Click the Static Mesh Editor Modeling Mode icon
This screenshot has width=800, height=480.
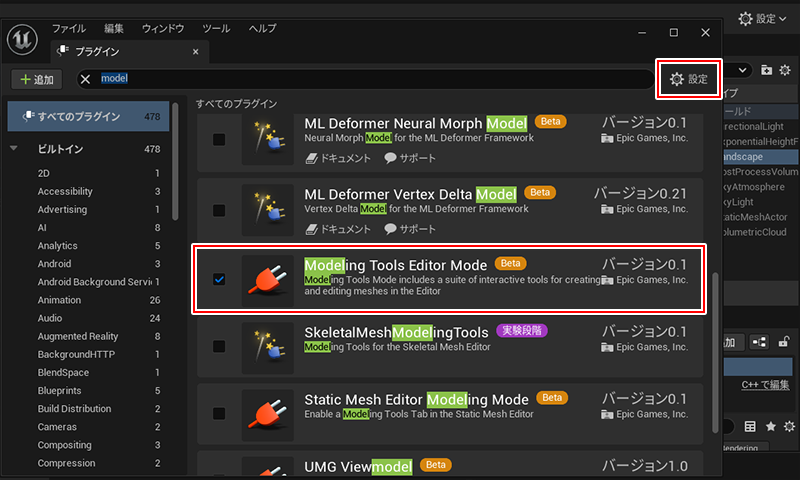point(267,412)
